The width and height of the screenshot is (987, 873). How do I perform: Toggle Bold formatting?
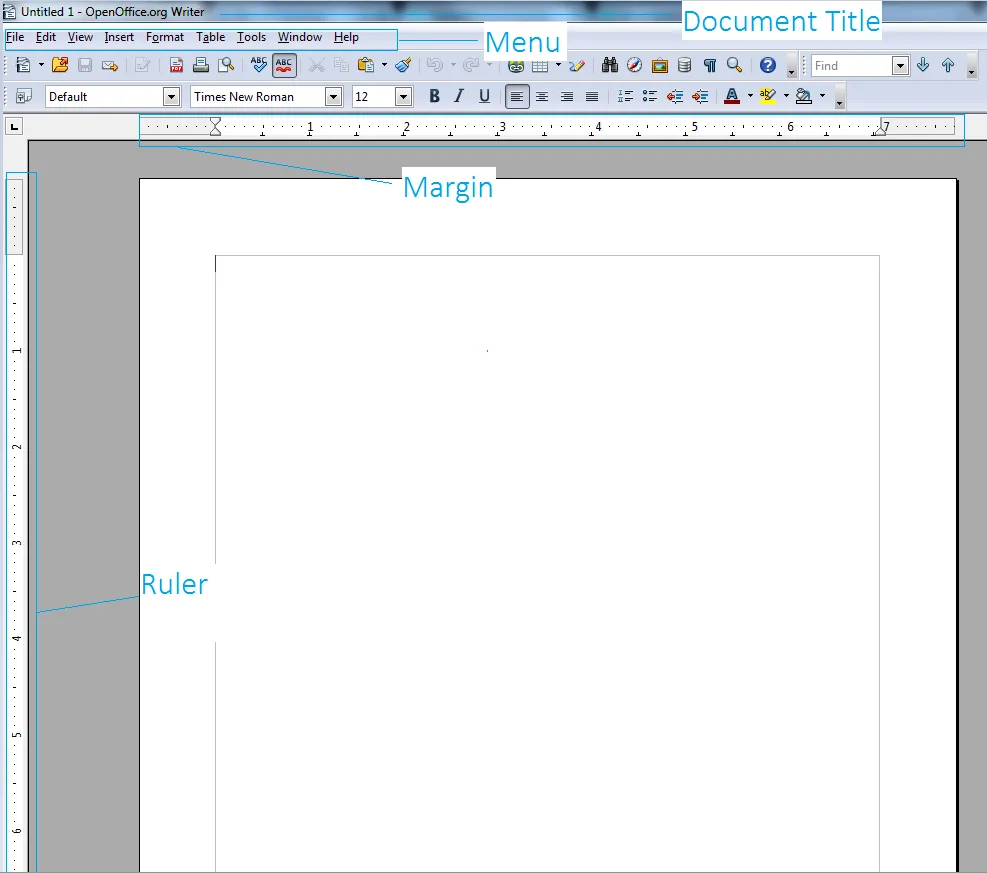tap(434, 96)
